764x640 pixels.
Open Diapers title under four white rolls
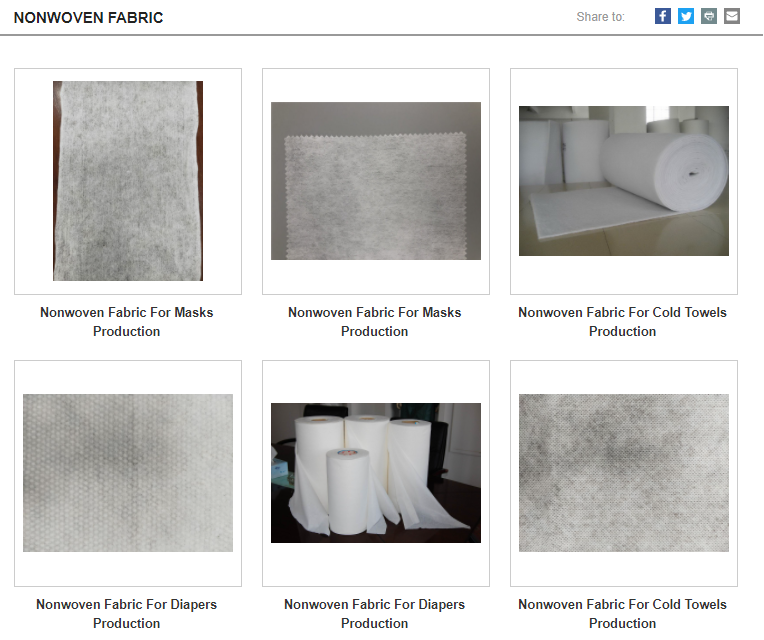375,614
